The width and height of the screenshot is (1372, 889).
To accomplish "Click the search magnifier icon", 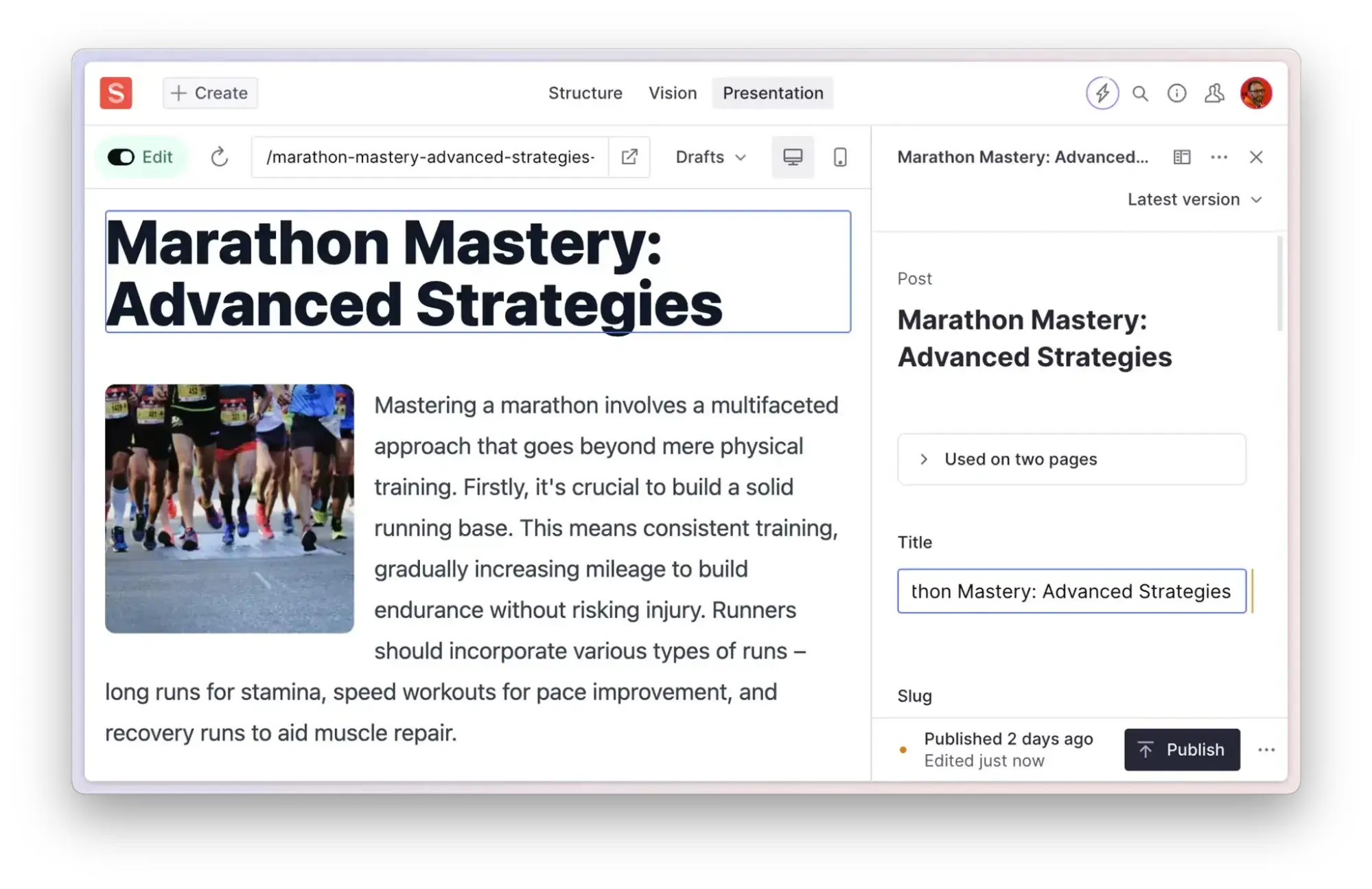I will pos(1140,93).
